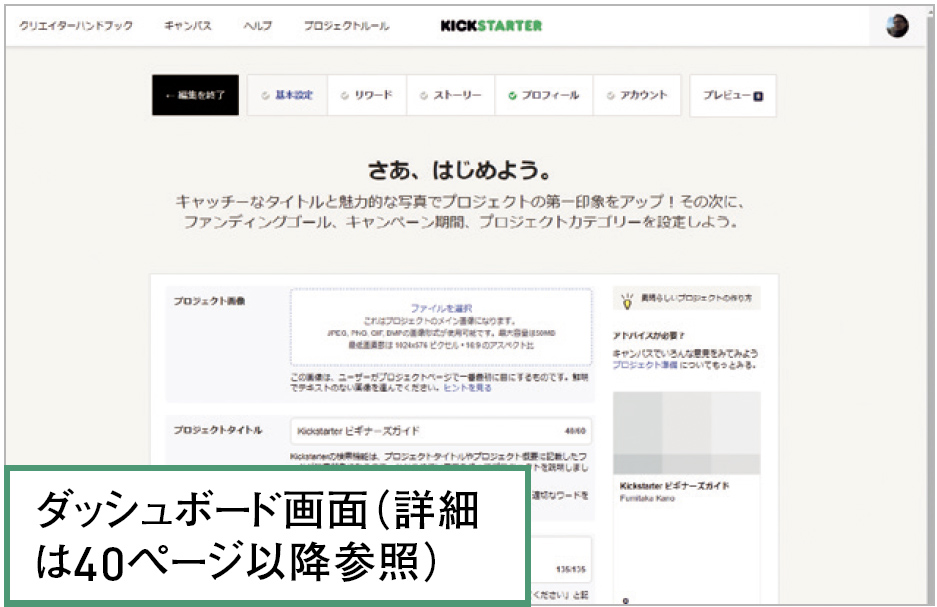
Task: Switch to the 基本設定 tab
Action: pos(287,95)
